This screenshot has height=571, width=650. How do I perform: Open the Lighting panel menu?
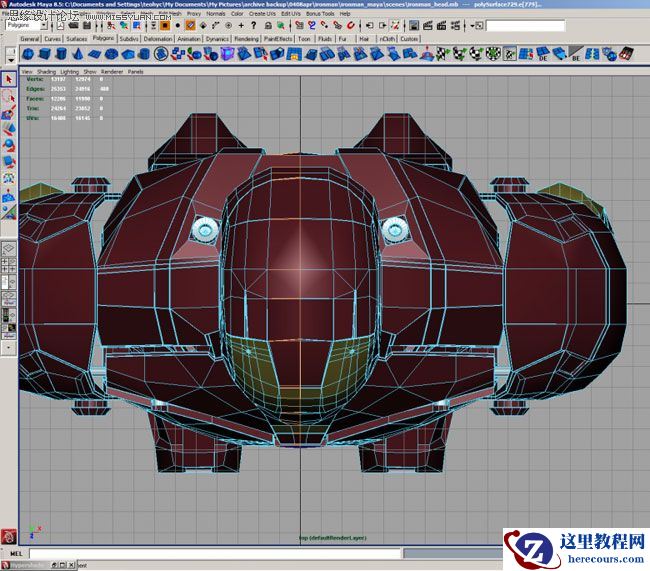[x=69, y=72]
